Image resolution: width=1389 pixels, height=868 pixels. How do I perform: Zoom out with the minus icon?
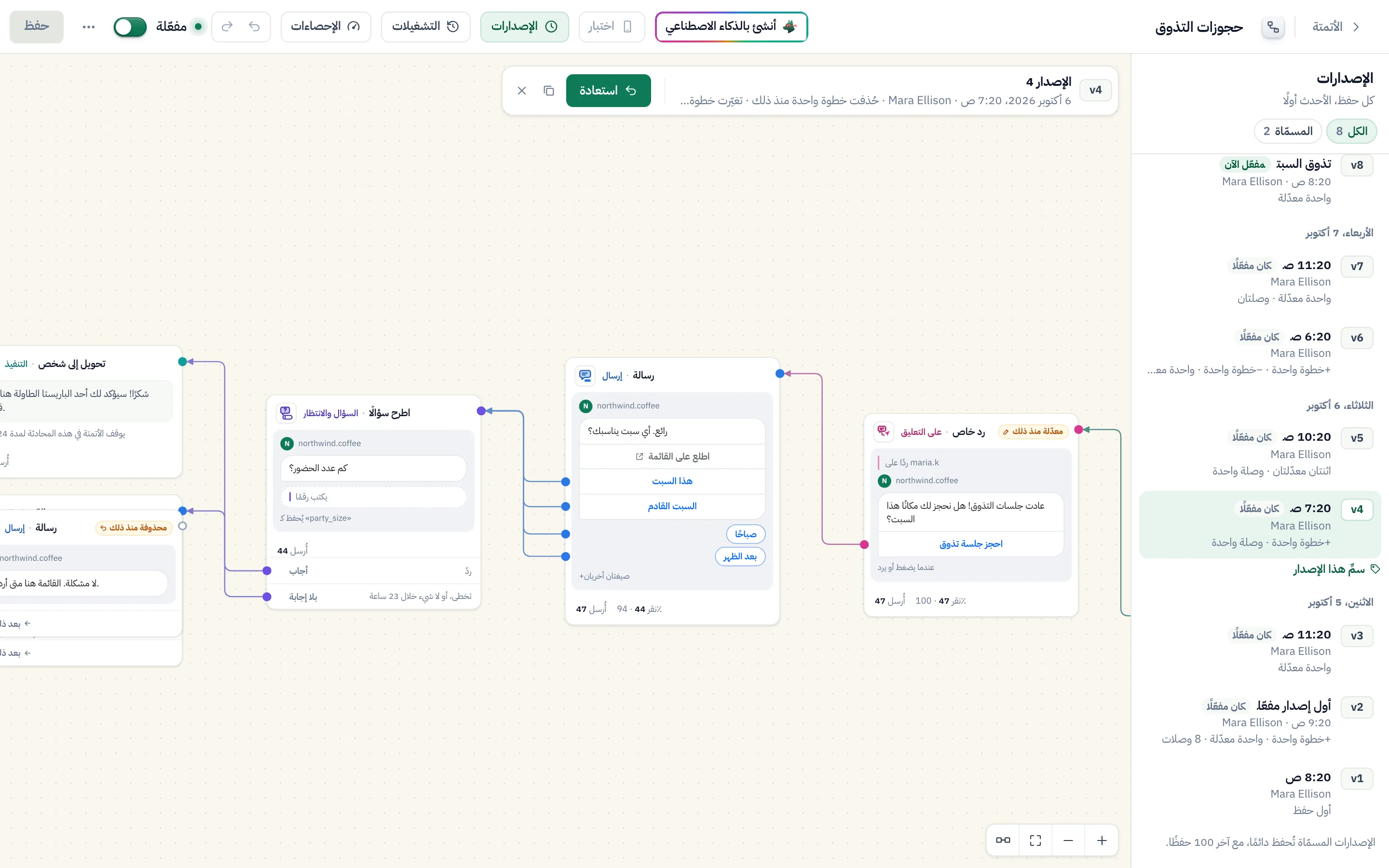(1068, 841)
